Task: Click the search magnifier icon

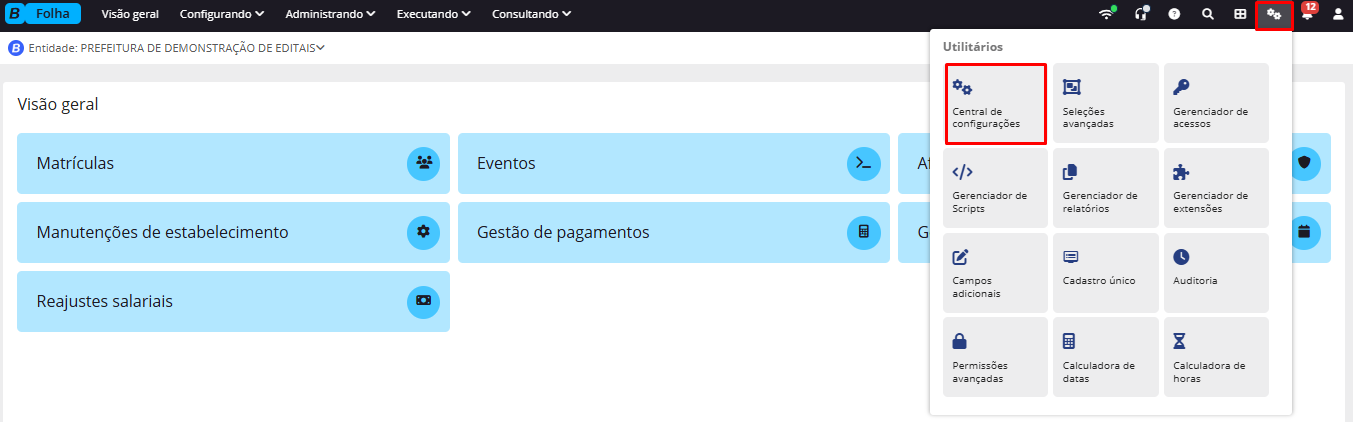Action: (x=1208, y=15)
